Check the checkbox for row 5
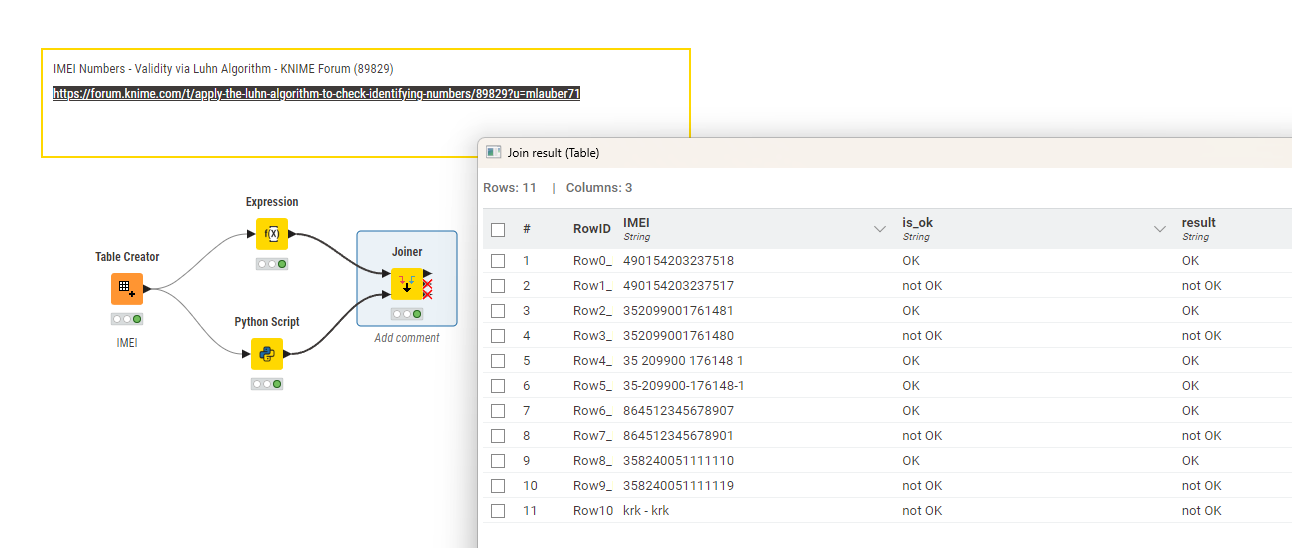Image resolution: width=1292 pixels, height=548 pixels. tap(498, 361)
